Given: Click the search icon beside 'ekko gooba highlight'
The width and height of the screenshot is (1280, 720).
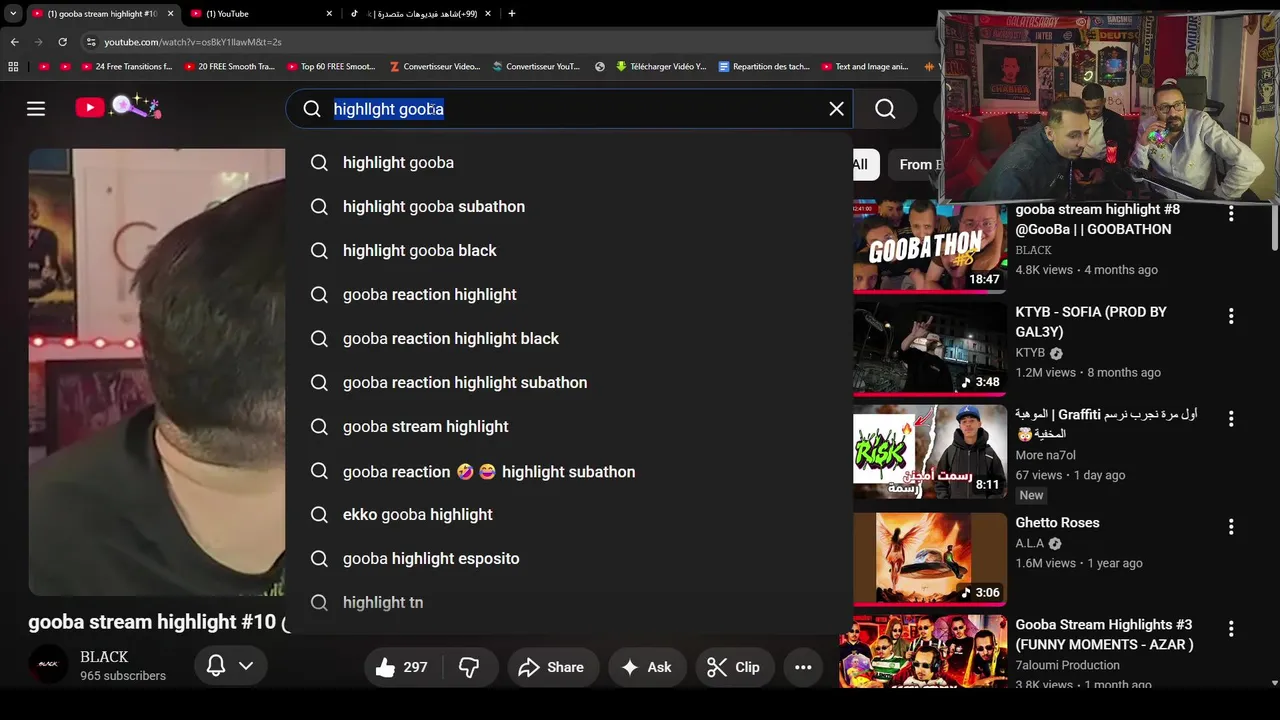Looking at the screenshot, I should pos(319,514).
